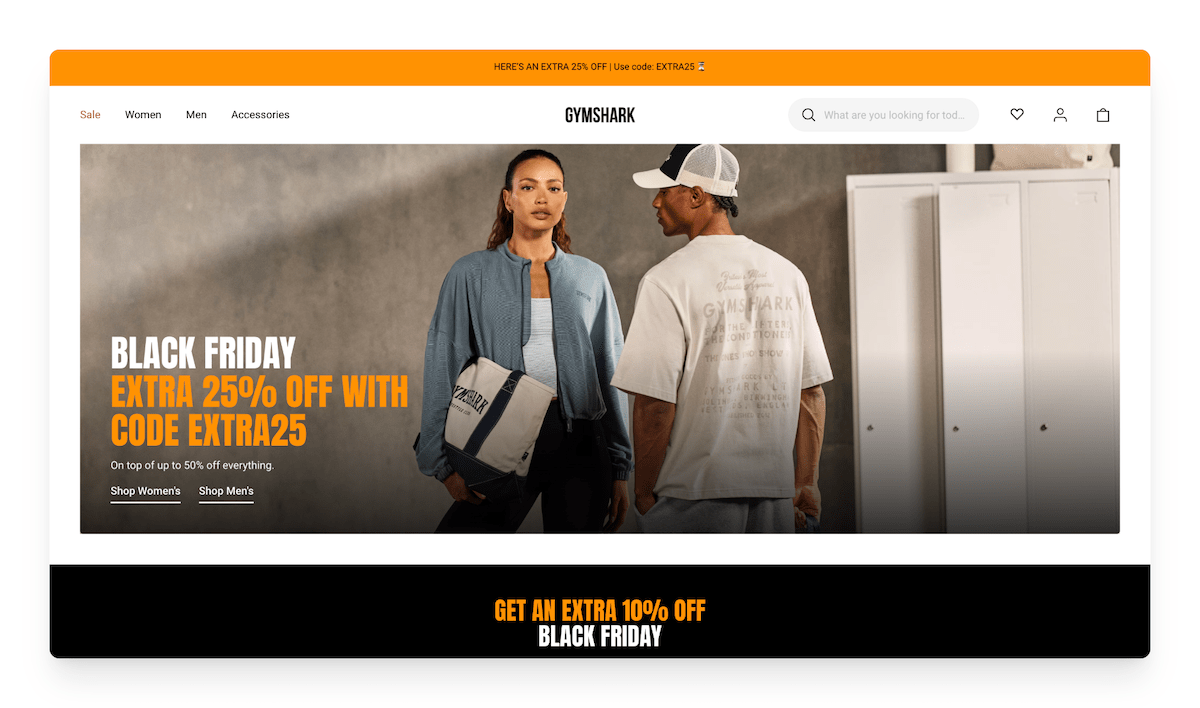Open the Women menu

(x=143, y=115)
